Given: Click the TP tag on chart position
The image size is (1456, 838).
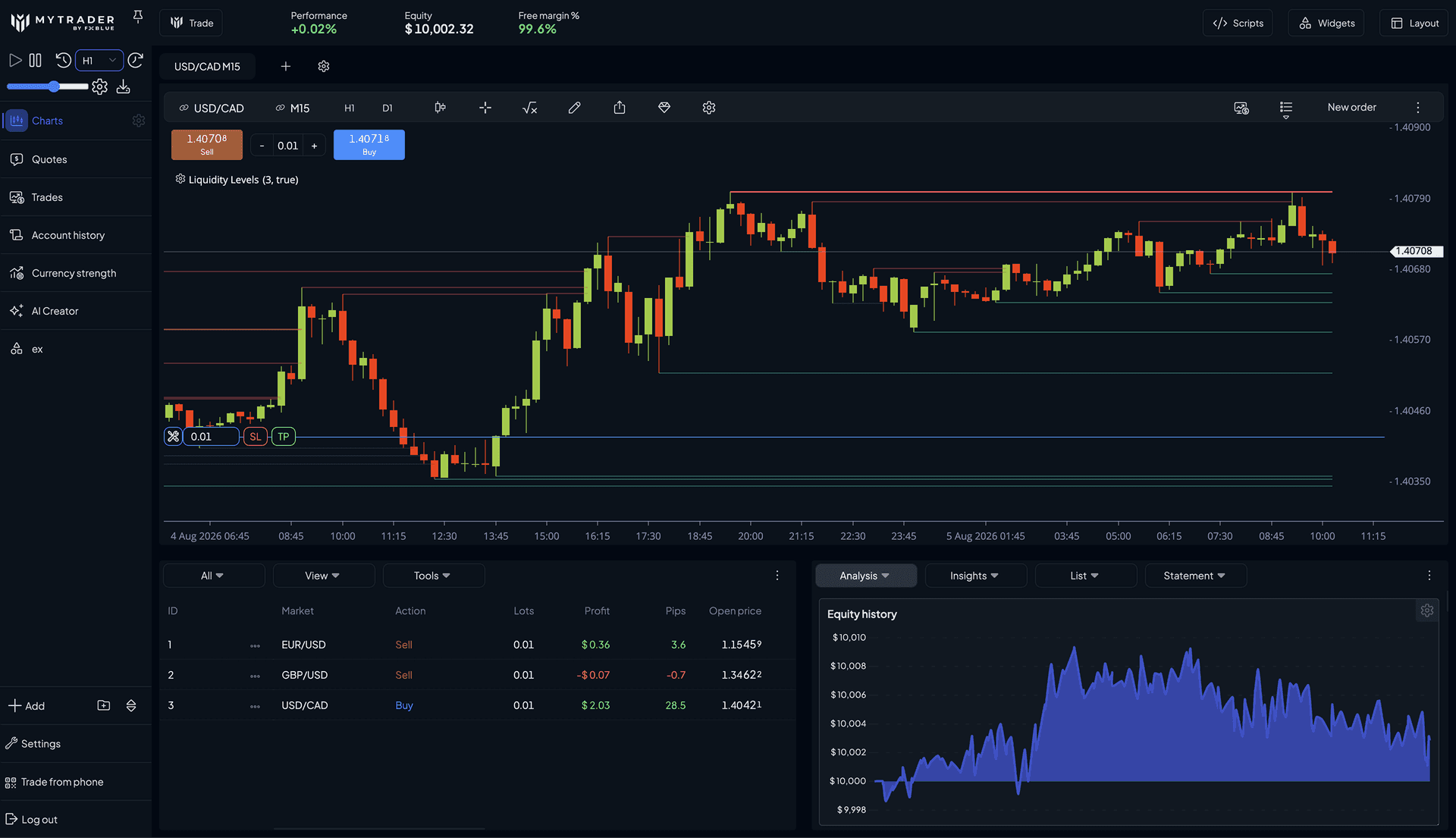Looking at the screenshot, I should [x=283, y=437].
